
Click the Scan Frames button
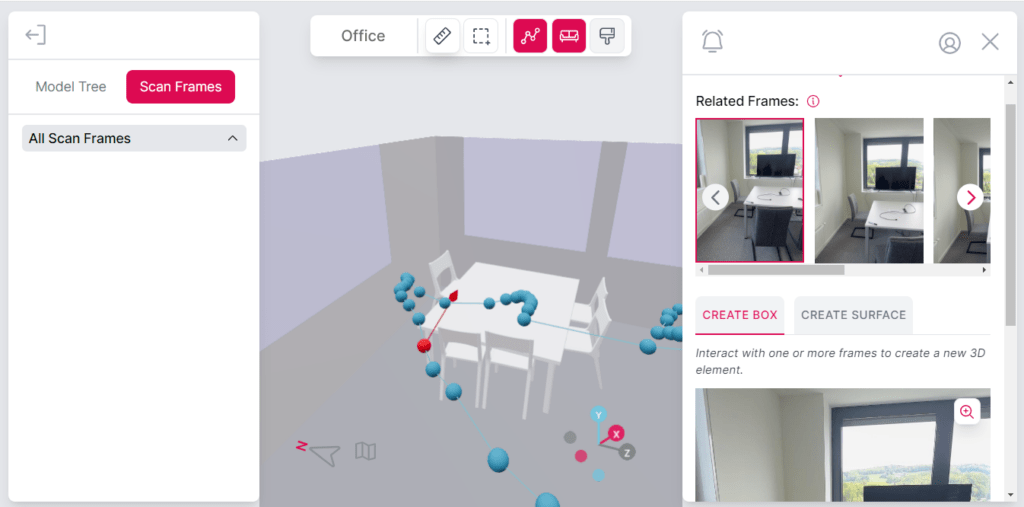(x=180, y=87)
